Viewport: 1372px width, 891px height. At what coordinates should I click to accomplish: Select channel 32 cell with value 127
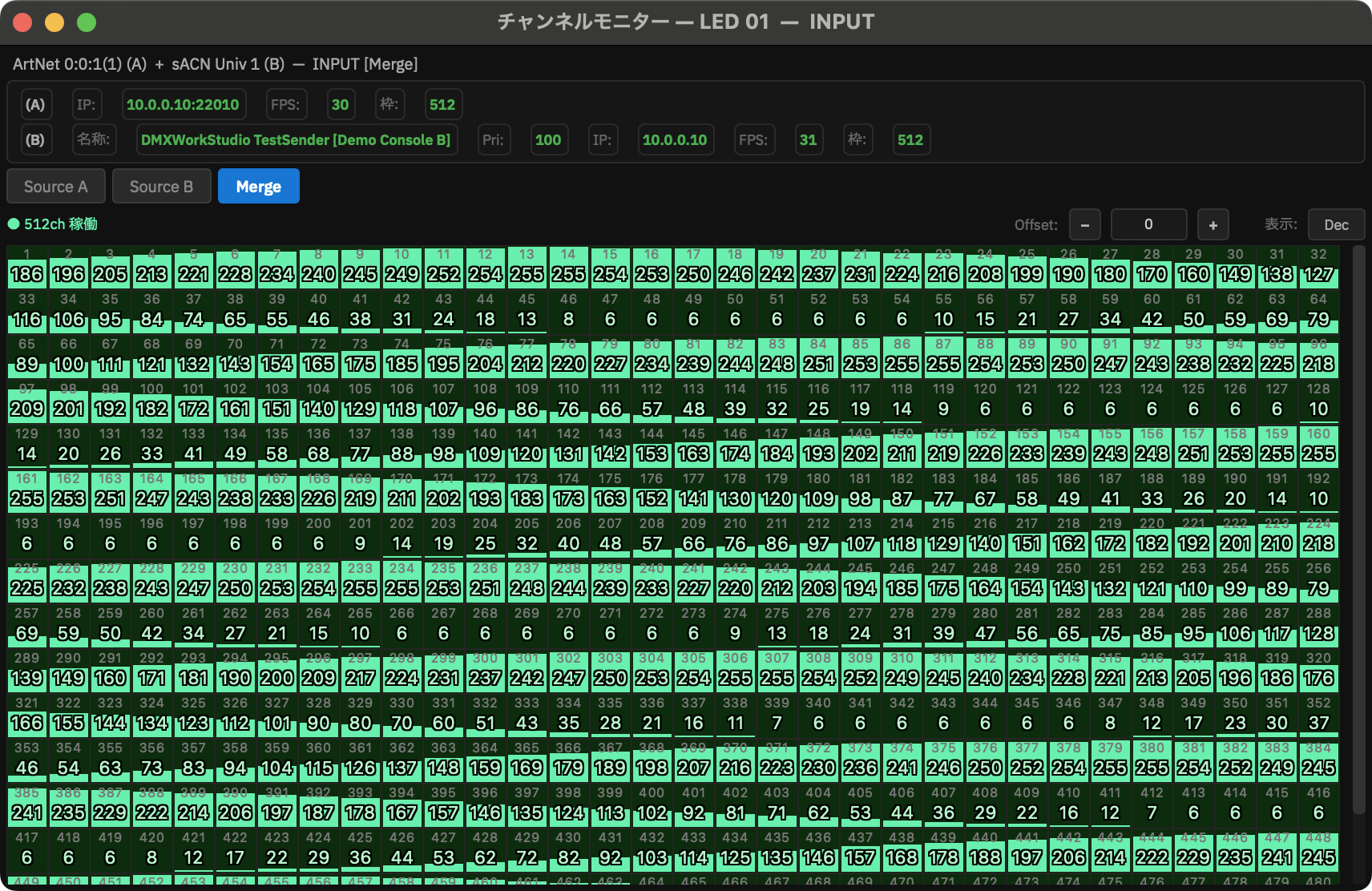pyautogui.click(x=1319, y=267)
